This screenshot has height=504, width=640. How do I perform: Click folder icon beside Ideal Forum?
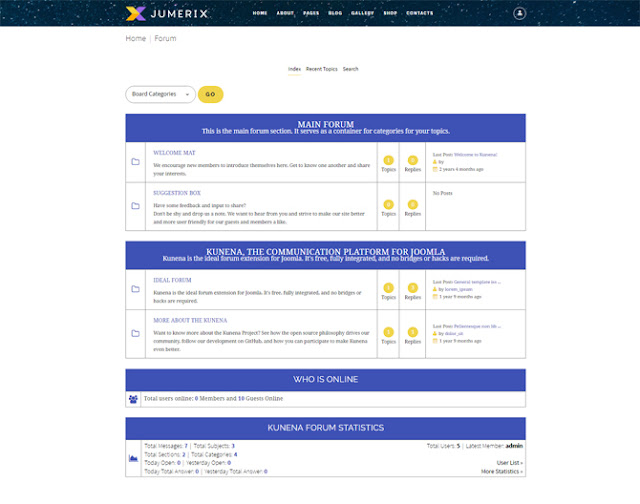click(136, 289)
